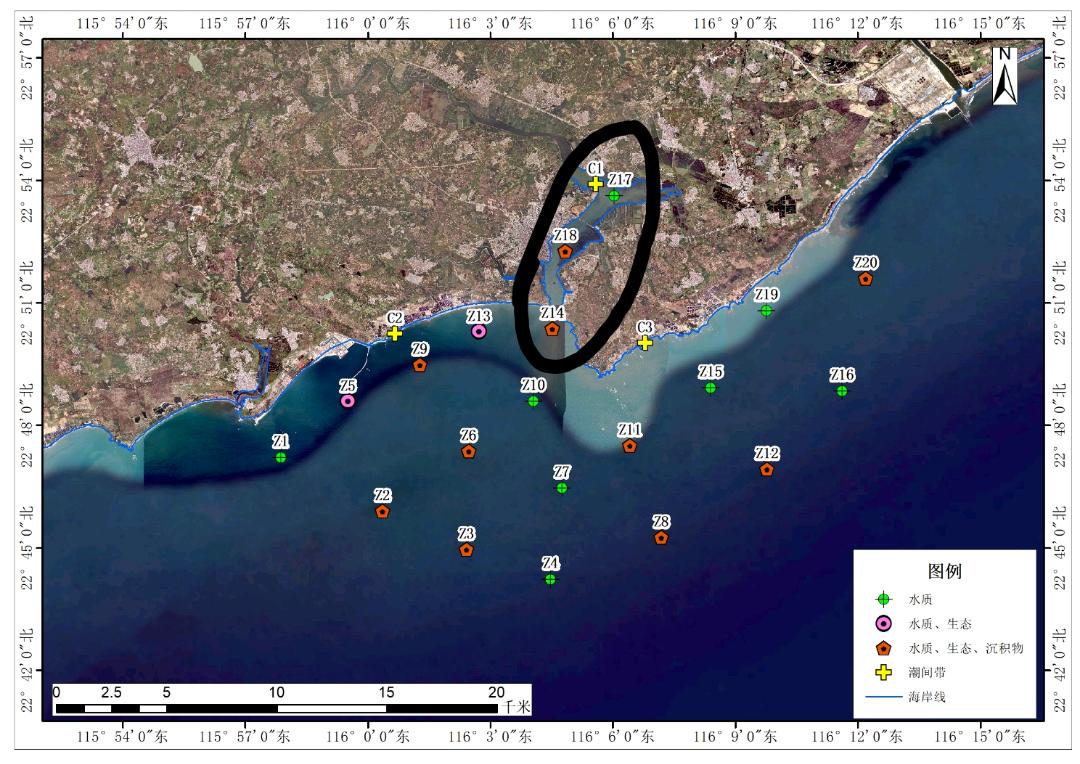Viewport: 1080px width, 764px height.
Task: Click the Z20 station text label
Action: pos(866,262)
